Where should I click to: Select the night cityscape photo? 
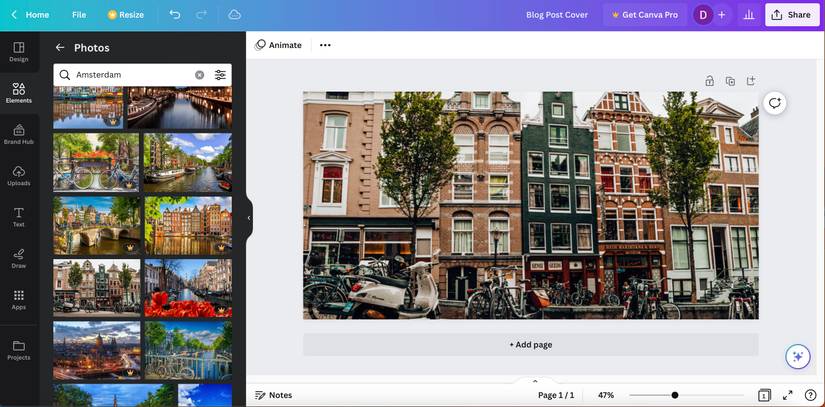pos(97,350)
